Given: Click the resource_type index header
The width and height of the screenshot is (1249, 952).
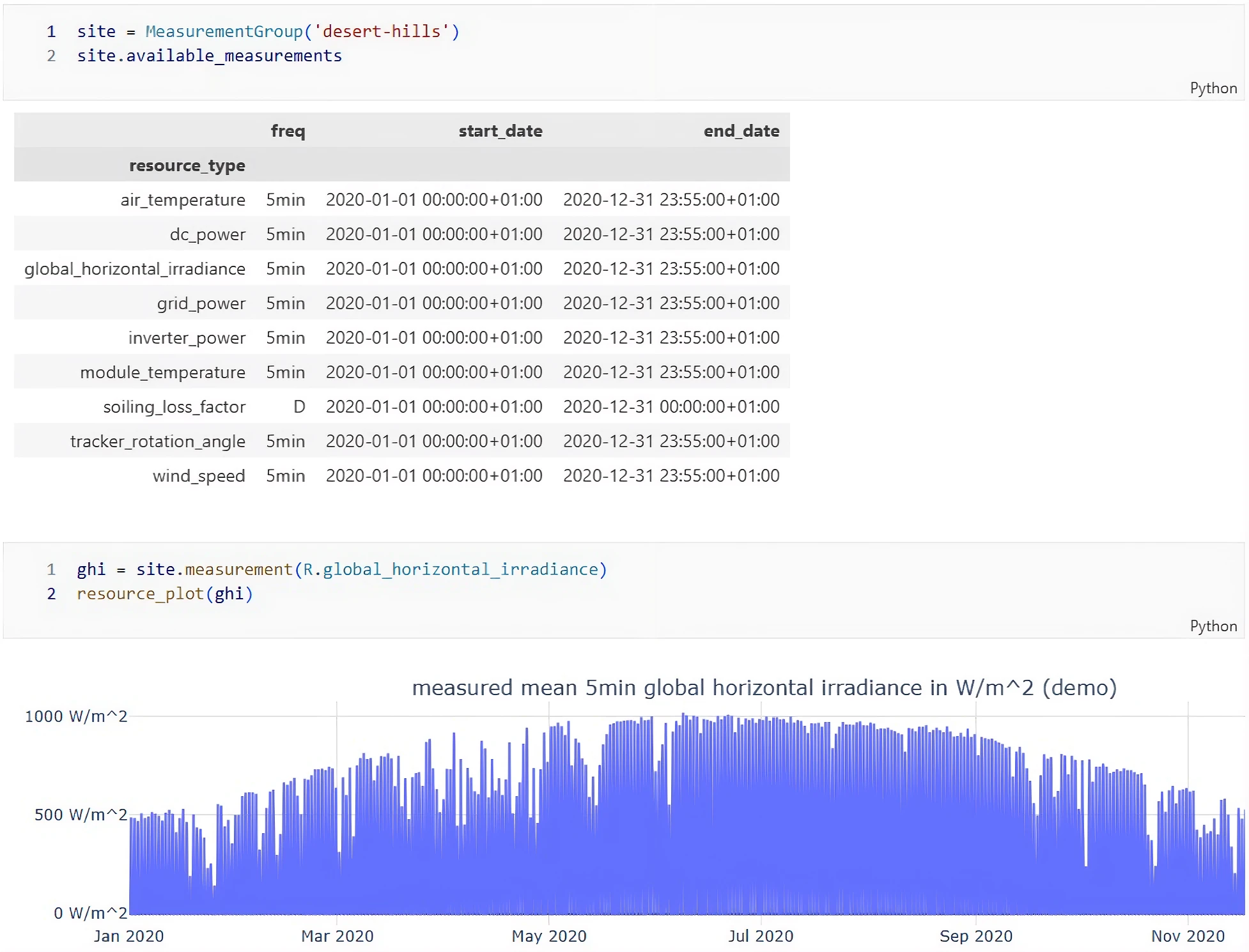Looking at the screenshot, I should tap(187, 165).
